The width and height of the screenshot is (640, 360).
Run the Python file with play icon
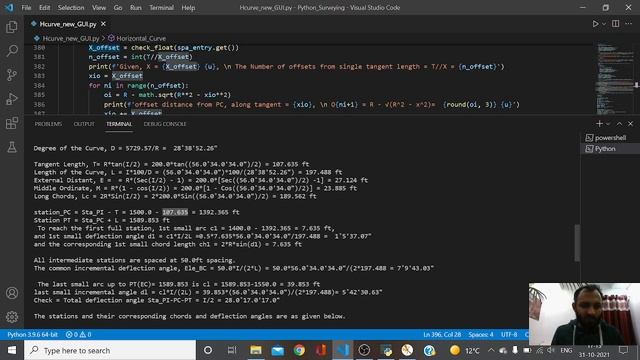click(596, 24)
